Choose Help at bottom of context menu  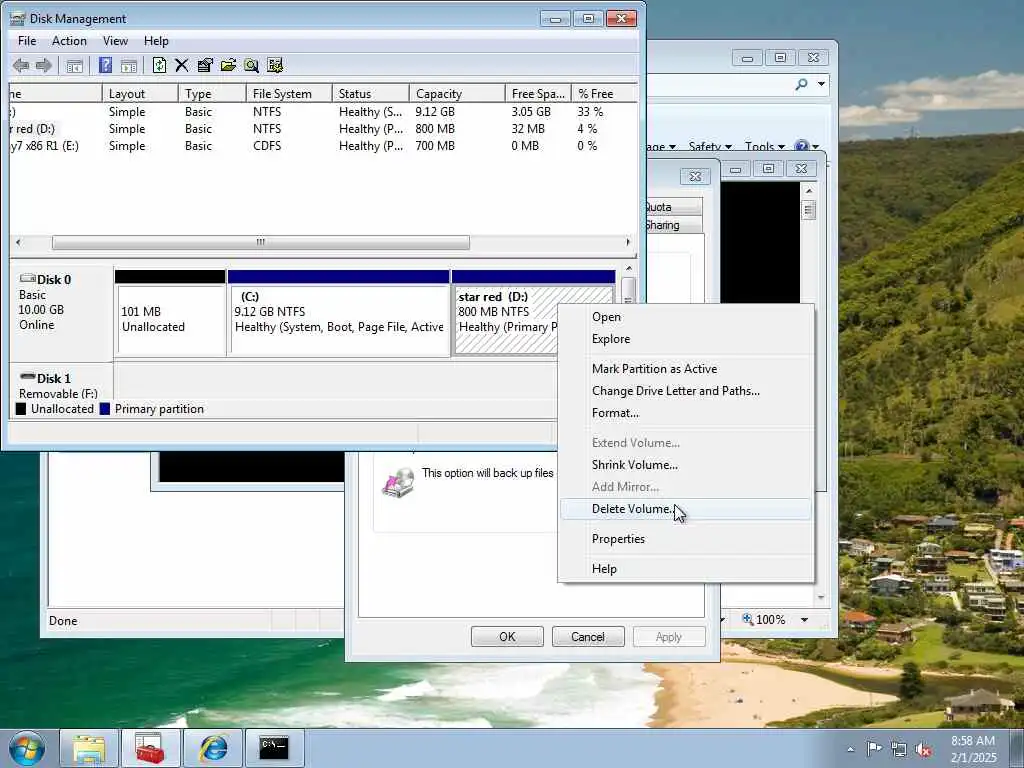pos(685,569)
